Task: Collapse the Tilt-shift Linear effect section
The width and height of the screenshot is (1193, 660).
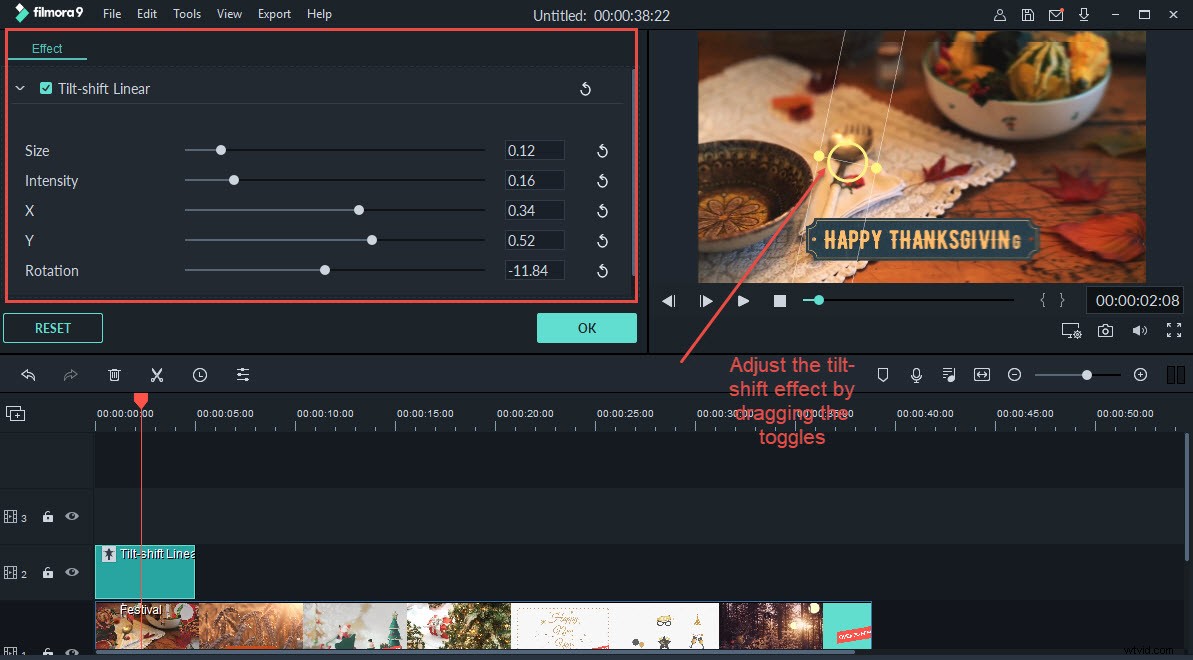Action: point(18,88)
